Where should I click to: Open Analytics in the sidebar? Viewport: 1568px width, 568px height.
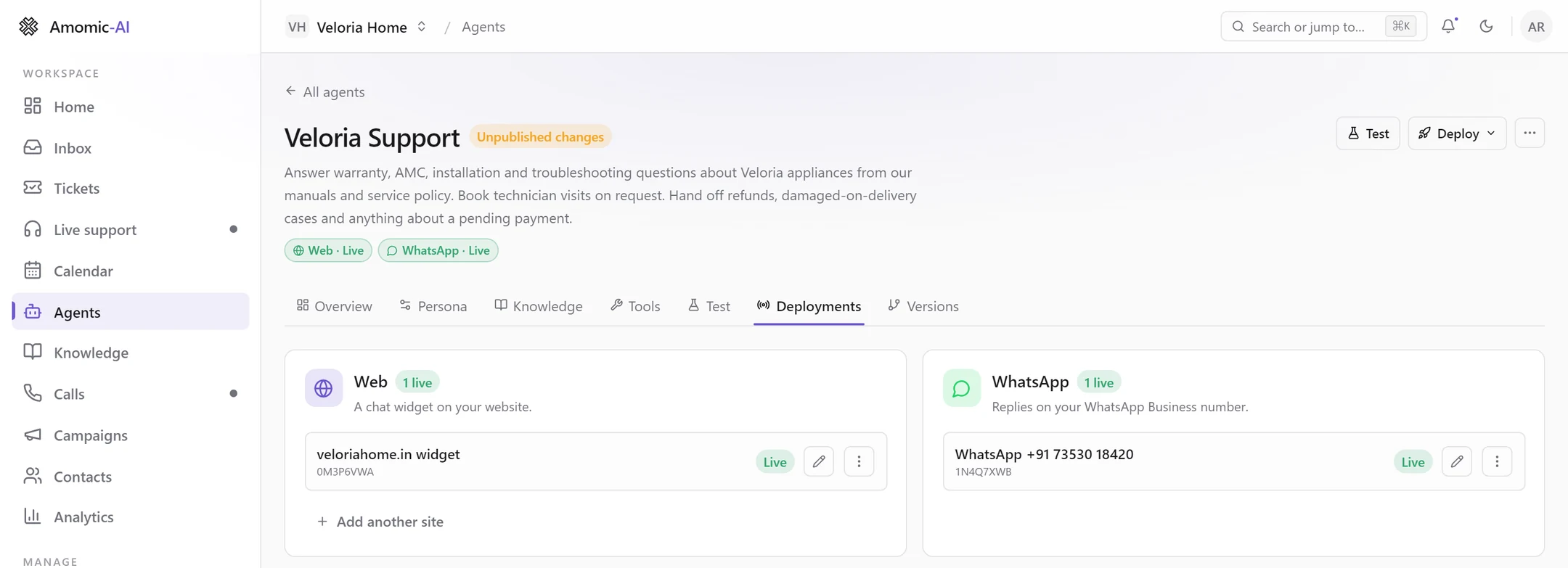(x=131, y=517)
